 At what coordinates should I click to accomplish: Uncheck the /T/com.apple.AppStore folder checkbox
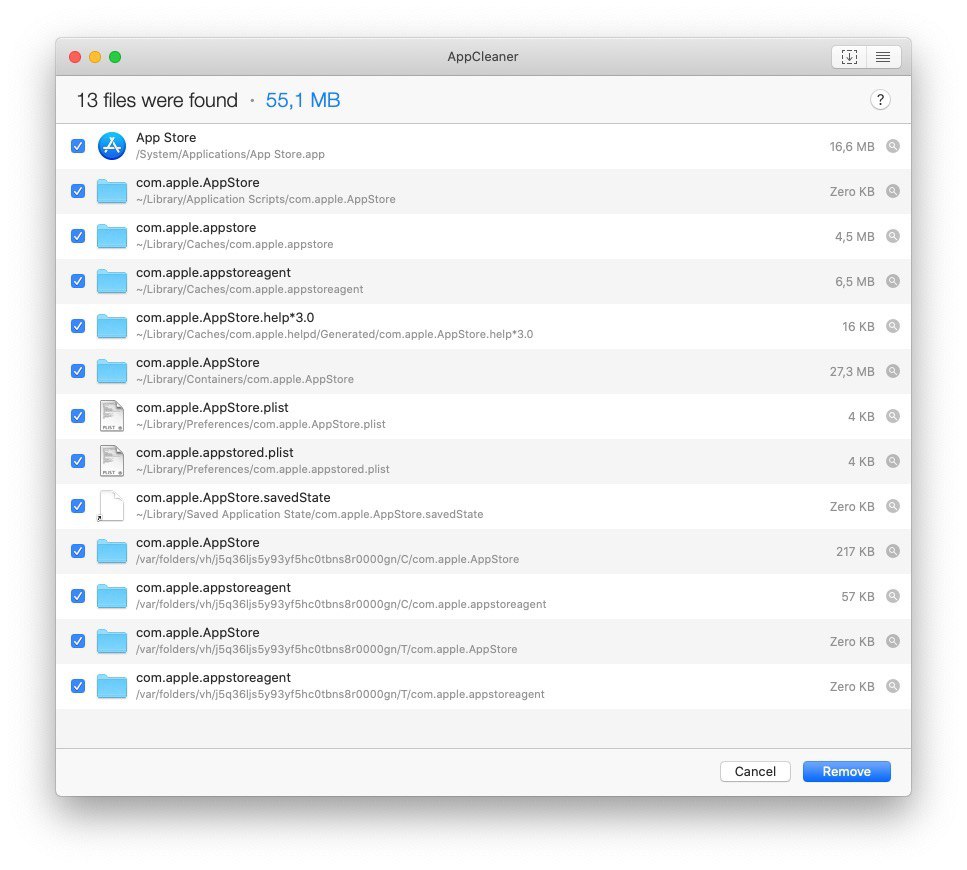78,641
